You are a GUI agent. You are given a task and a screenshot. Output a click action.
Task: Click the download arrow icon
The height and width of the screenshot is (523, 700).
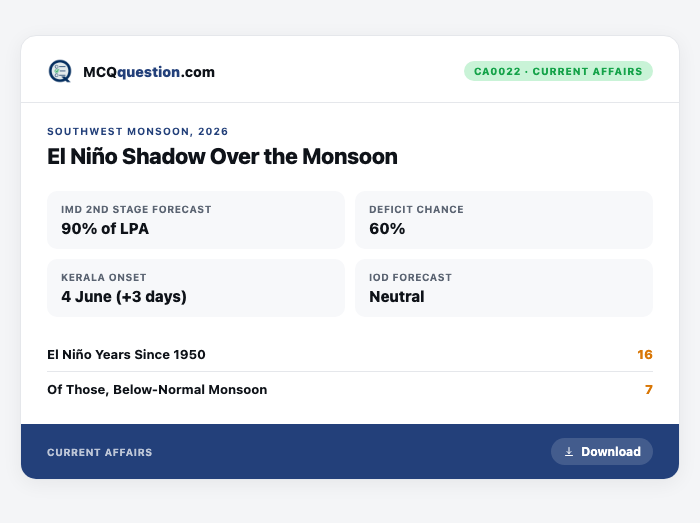click(569, 452)
